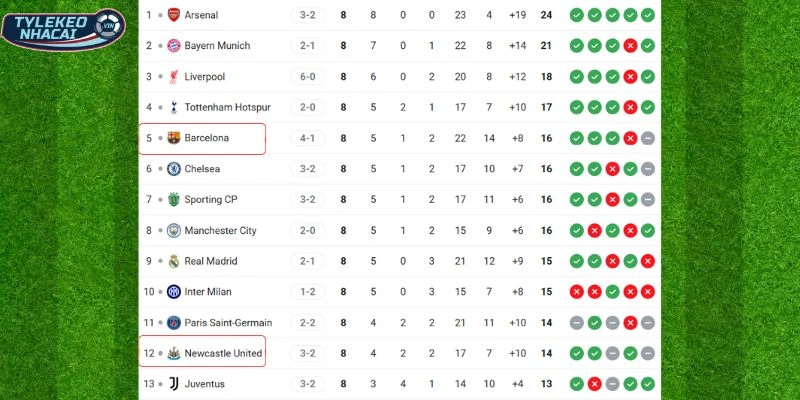The image size is (800, 400).
Task: Click the Manchester City crest icon
Action: click(x=173, y=230)
